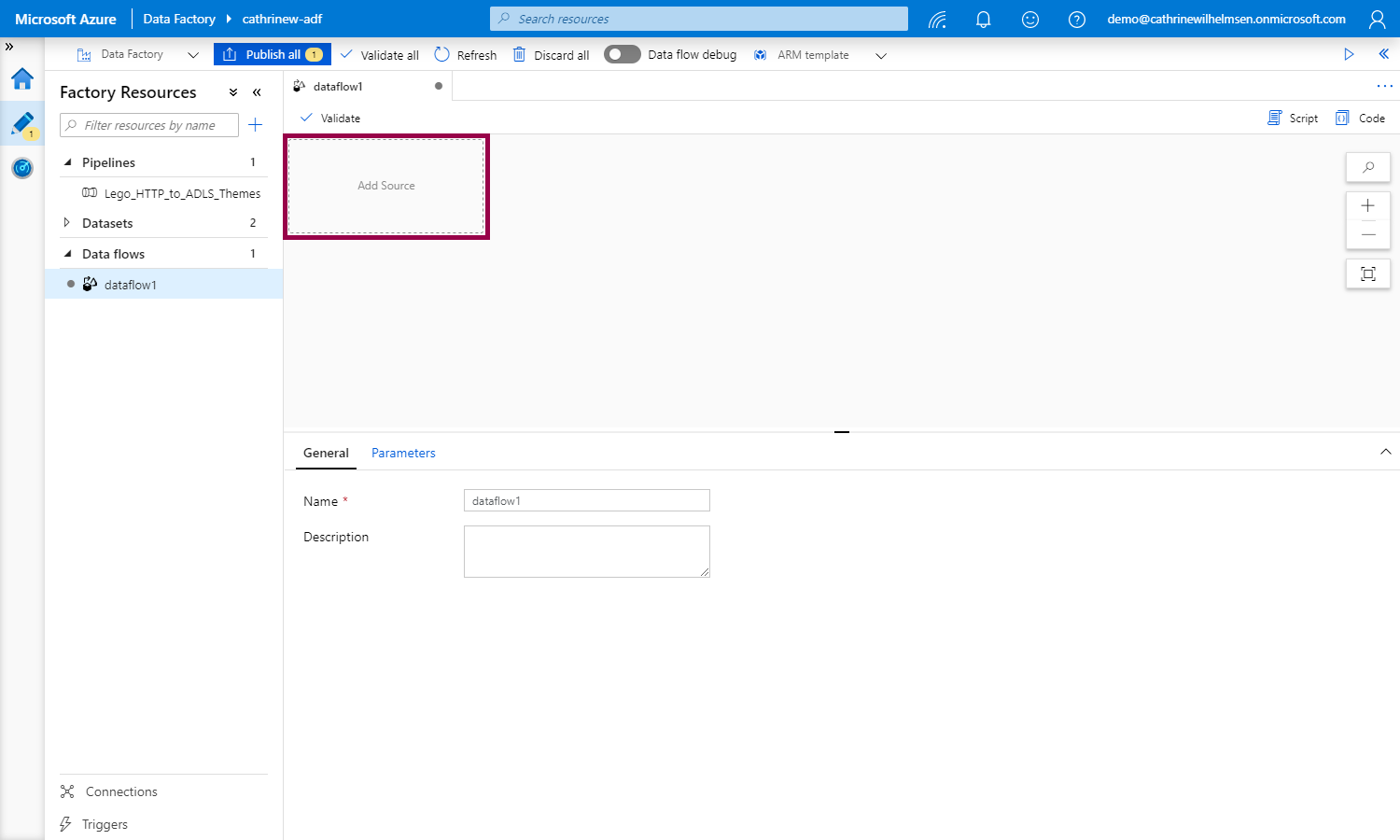Open the Monitor gauge icon in sidebar
Image resolution: width=1400 pixels, height=840 pixels.
tap(22, 168)
